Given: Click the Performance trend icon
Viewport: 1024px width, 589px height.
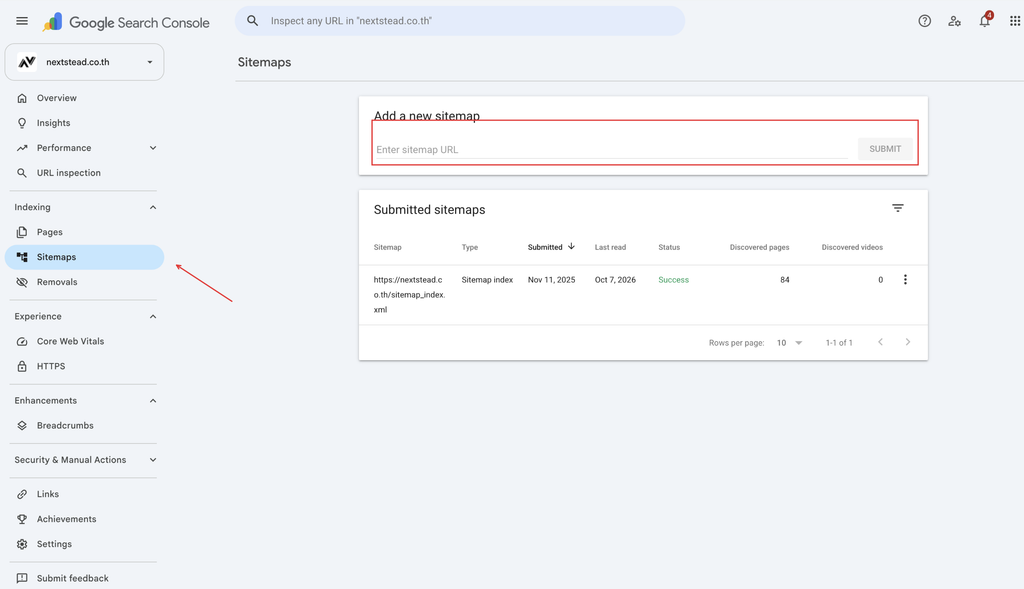Looking at the screenshot, I should pos(22,148).
